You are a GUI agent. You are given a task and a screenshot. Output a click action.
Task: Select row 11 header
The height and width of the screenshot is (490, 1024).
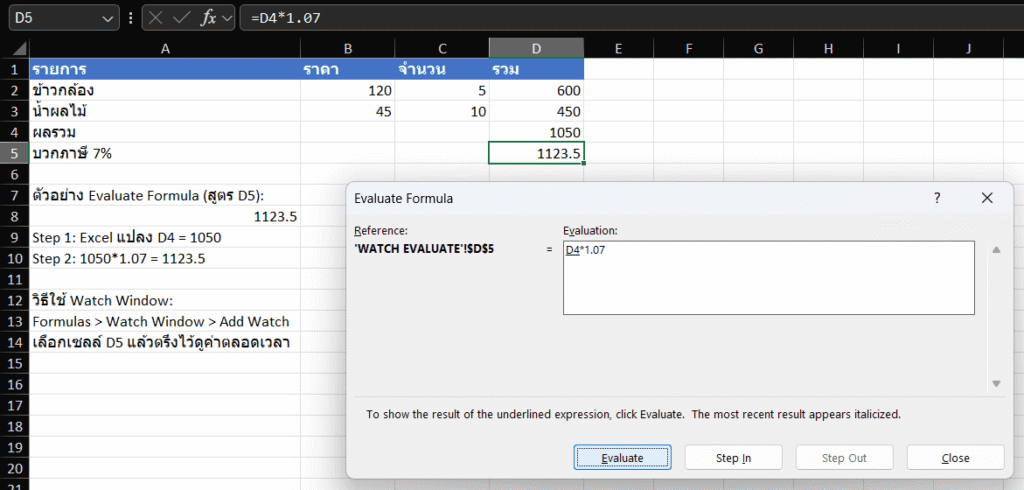14,280
